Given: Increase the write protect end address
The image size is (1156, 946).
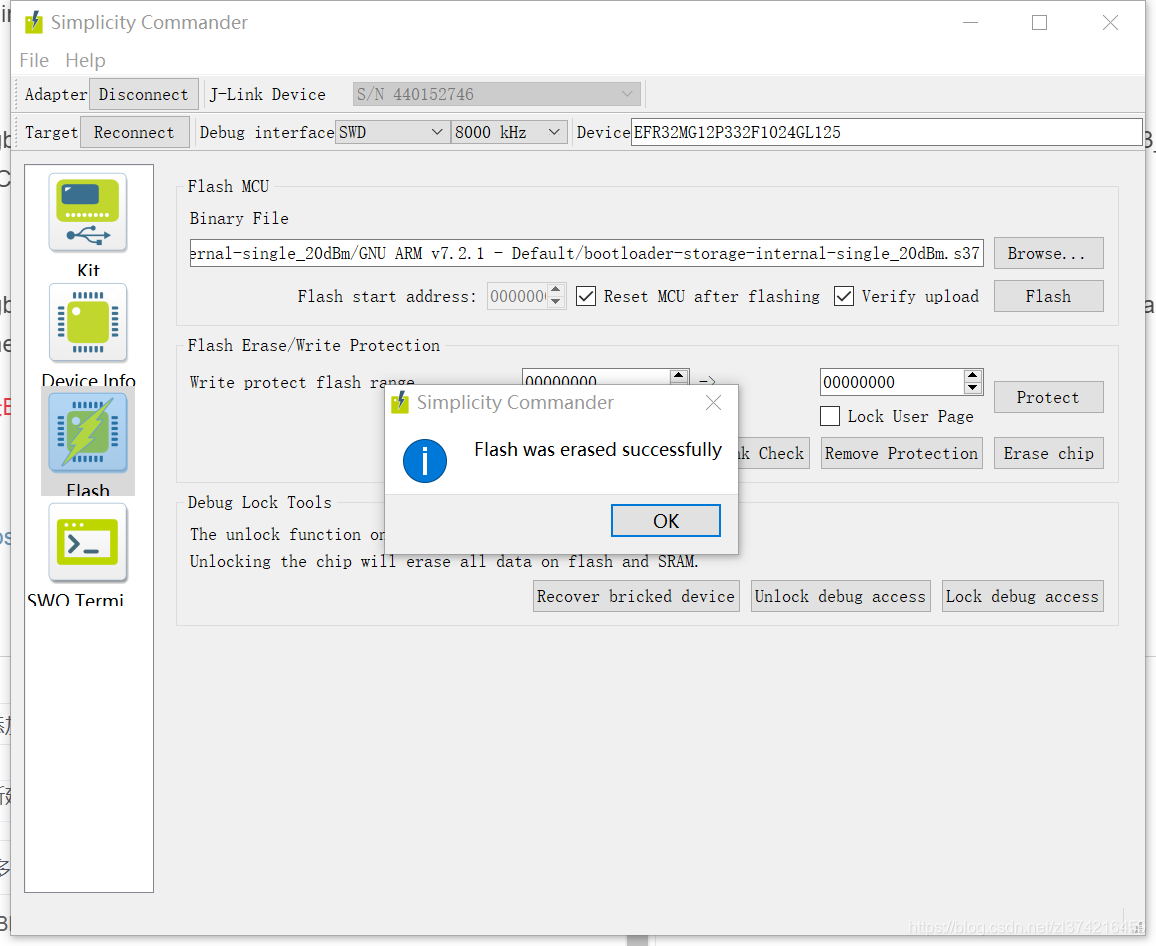Looking at the screenshot, I should pos(972,376).
